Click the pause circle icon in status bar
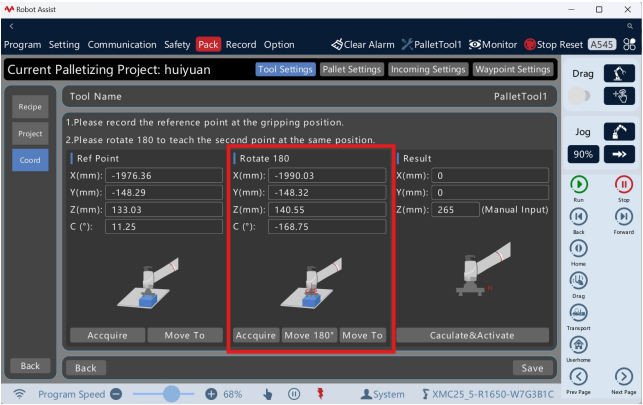The width and height of the screenshot is (643, 405). (294, 394)
